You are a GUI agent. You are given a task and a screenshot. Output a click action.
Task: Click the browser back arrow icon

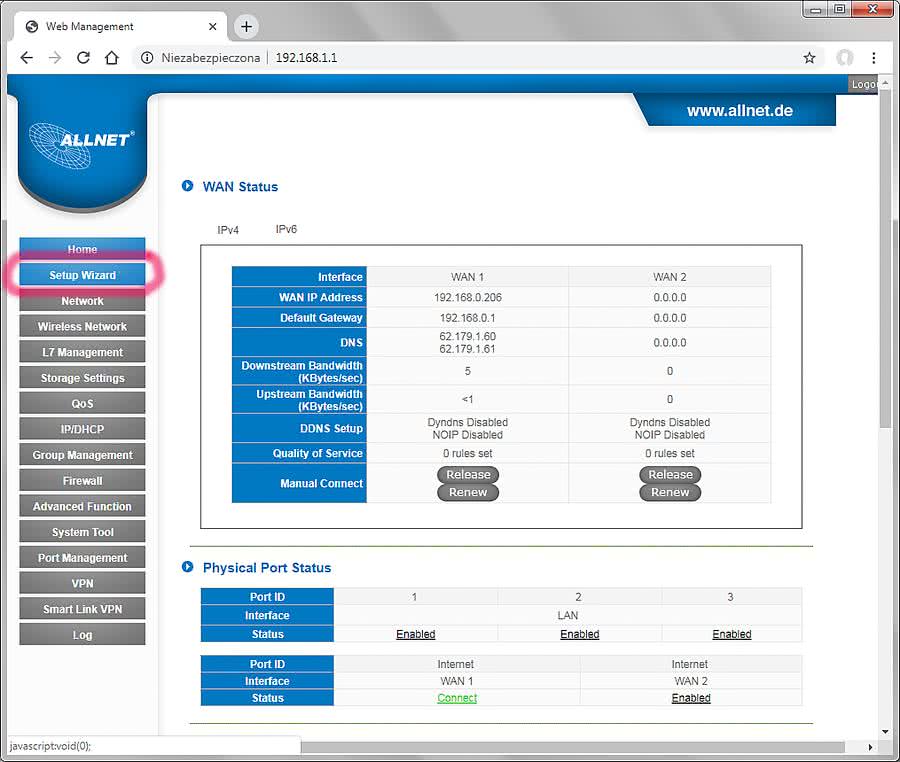pyautogui.click(x=26, y=58)
